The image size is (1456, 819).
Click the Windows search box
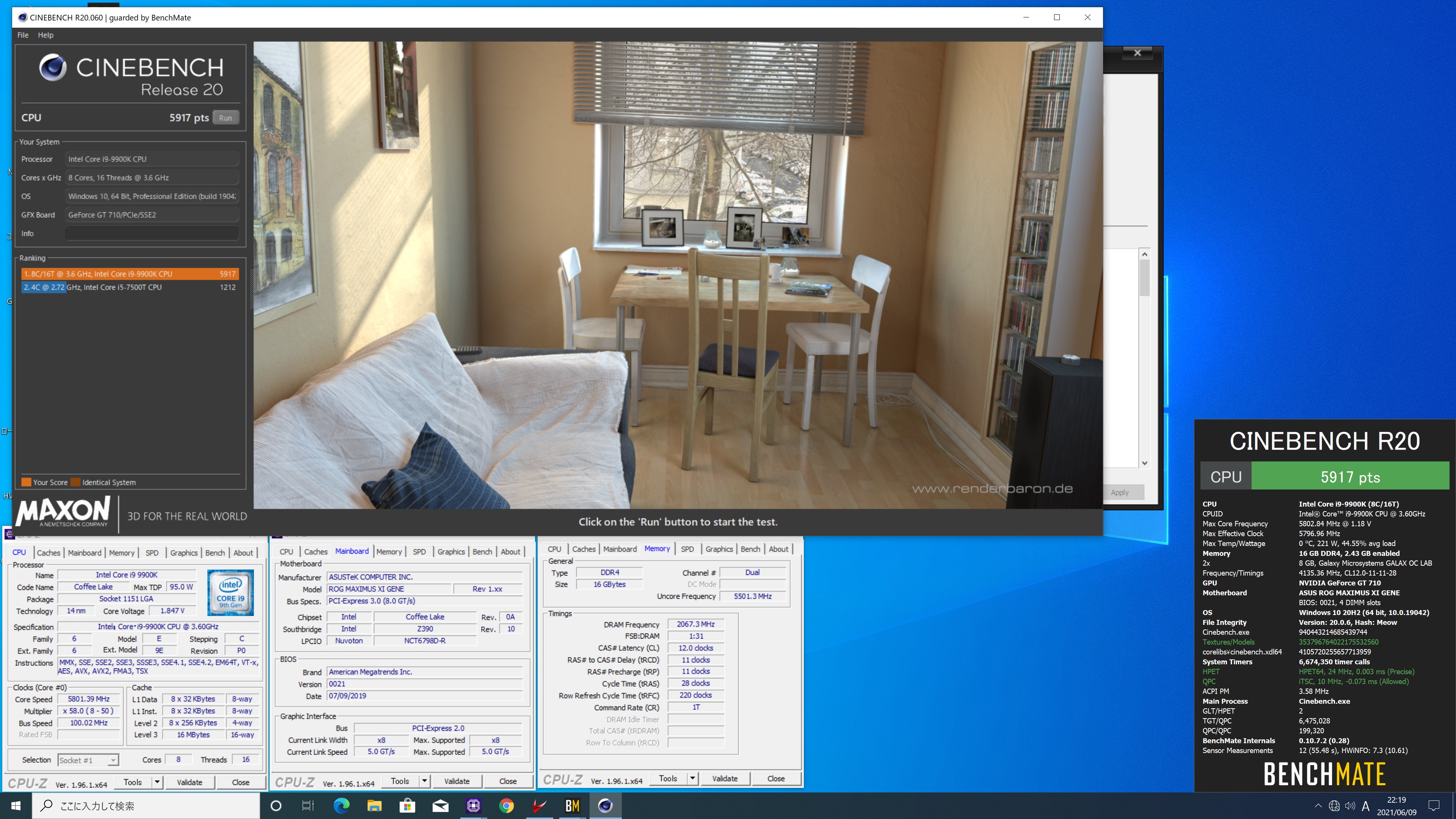tap(146, 805)
